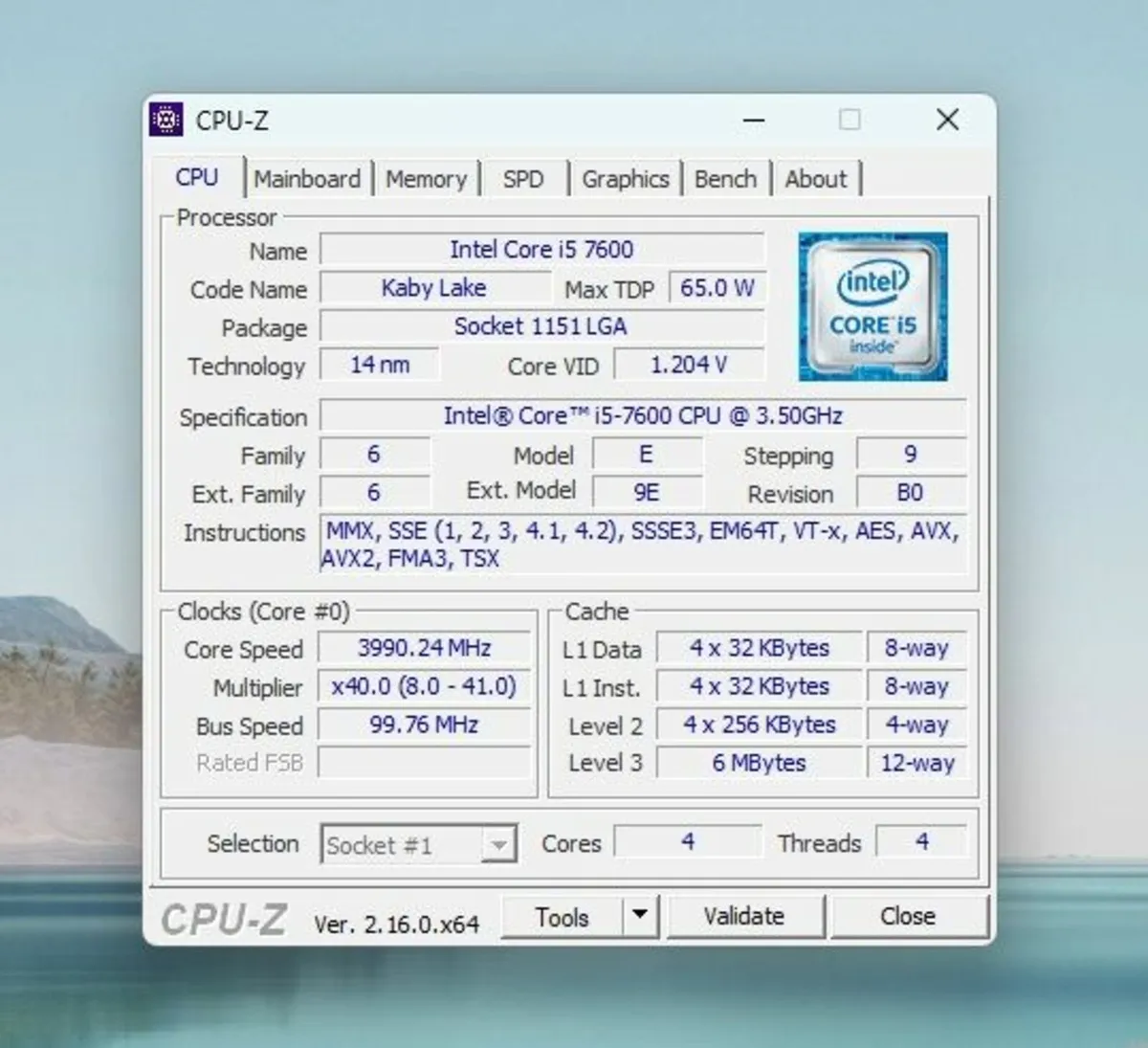Click the maximize button in title bar
Screen dimensions: 1148x1048
tap(850, 120)
